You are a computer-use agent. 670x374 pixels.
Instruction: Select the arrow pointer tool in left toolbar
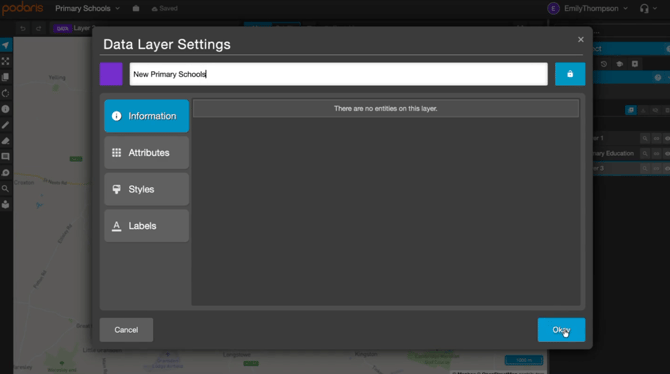tap(6, 45)
